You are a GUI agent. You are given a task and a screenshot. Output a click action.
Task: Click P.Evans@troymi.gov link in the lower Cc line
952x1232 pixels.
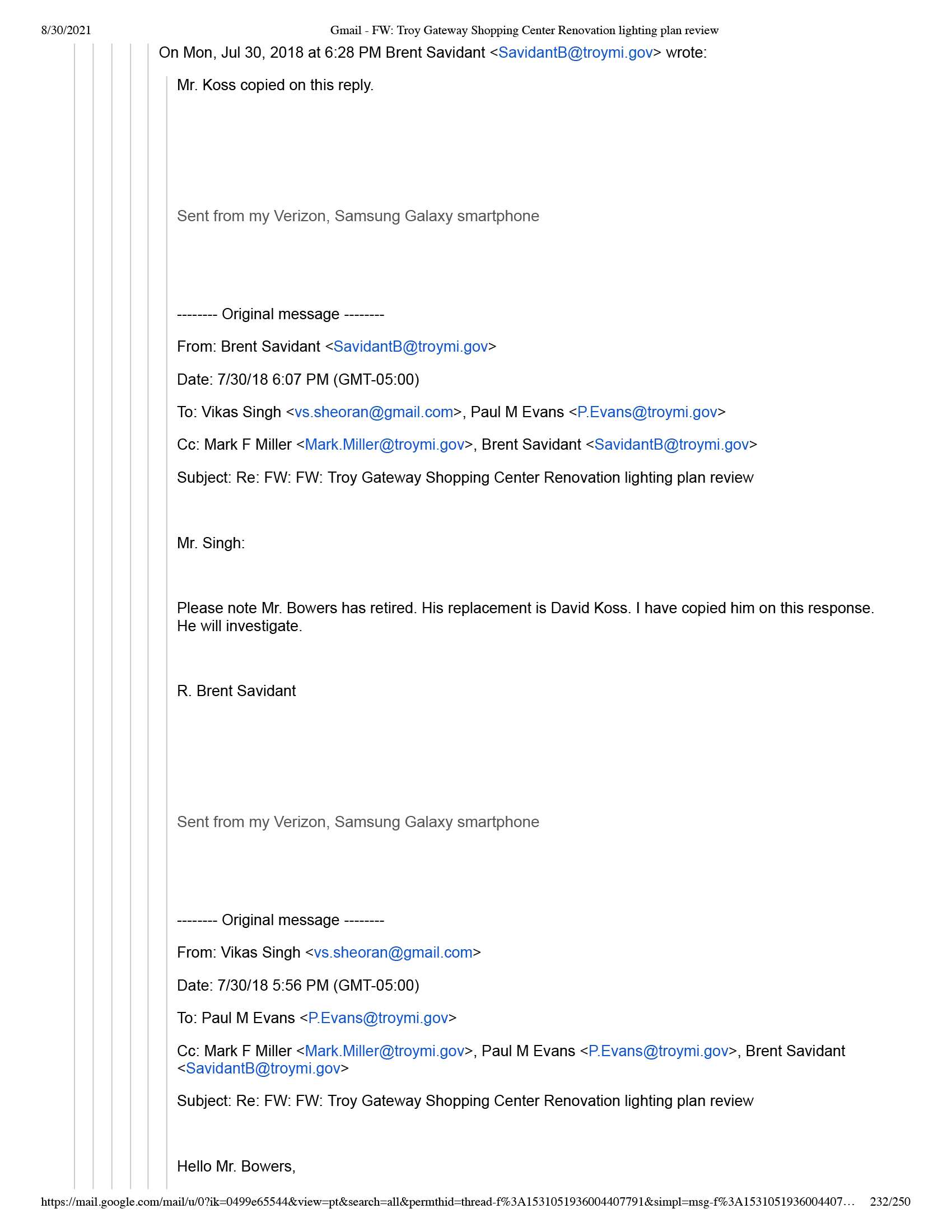coord(658,1051)
